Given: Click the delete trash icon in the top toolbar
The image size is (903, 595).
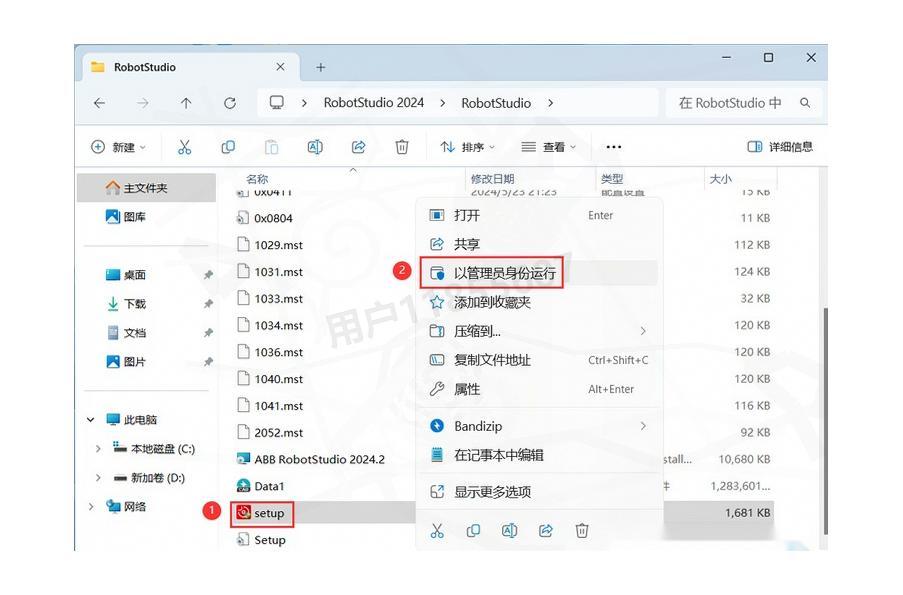Looking at the screenshot, I should click(x=402, y=147).
